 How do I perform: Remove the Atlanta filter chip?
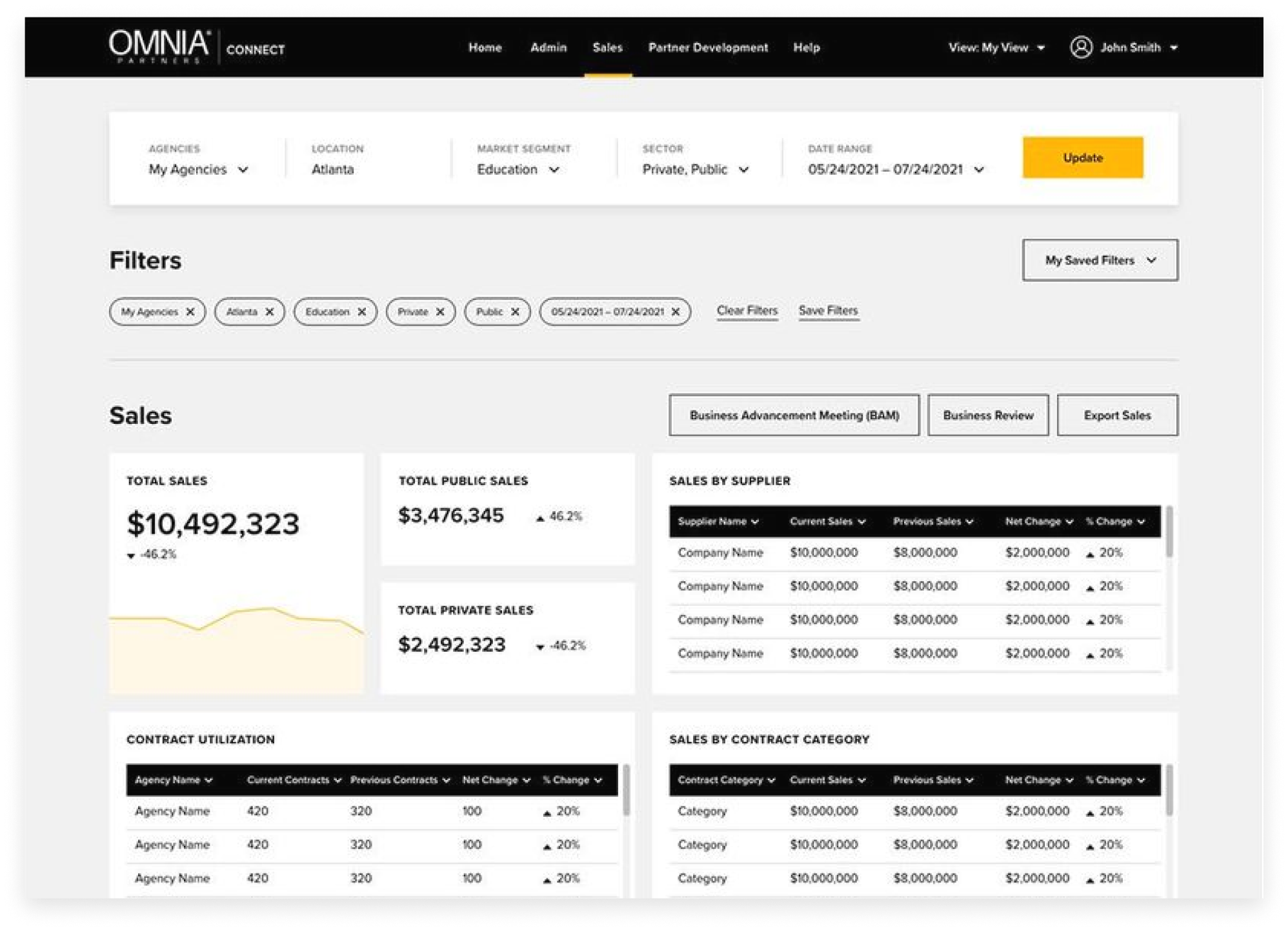click(270, 312)
